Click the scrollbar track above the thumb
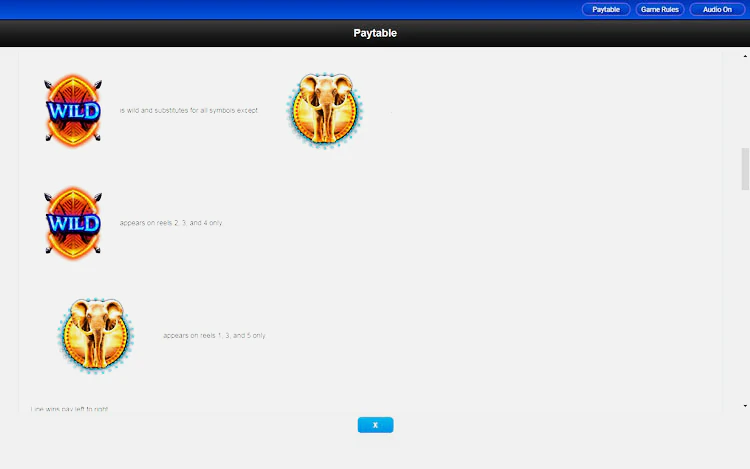750x469 pixels. click(744, 100)
